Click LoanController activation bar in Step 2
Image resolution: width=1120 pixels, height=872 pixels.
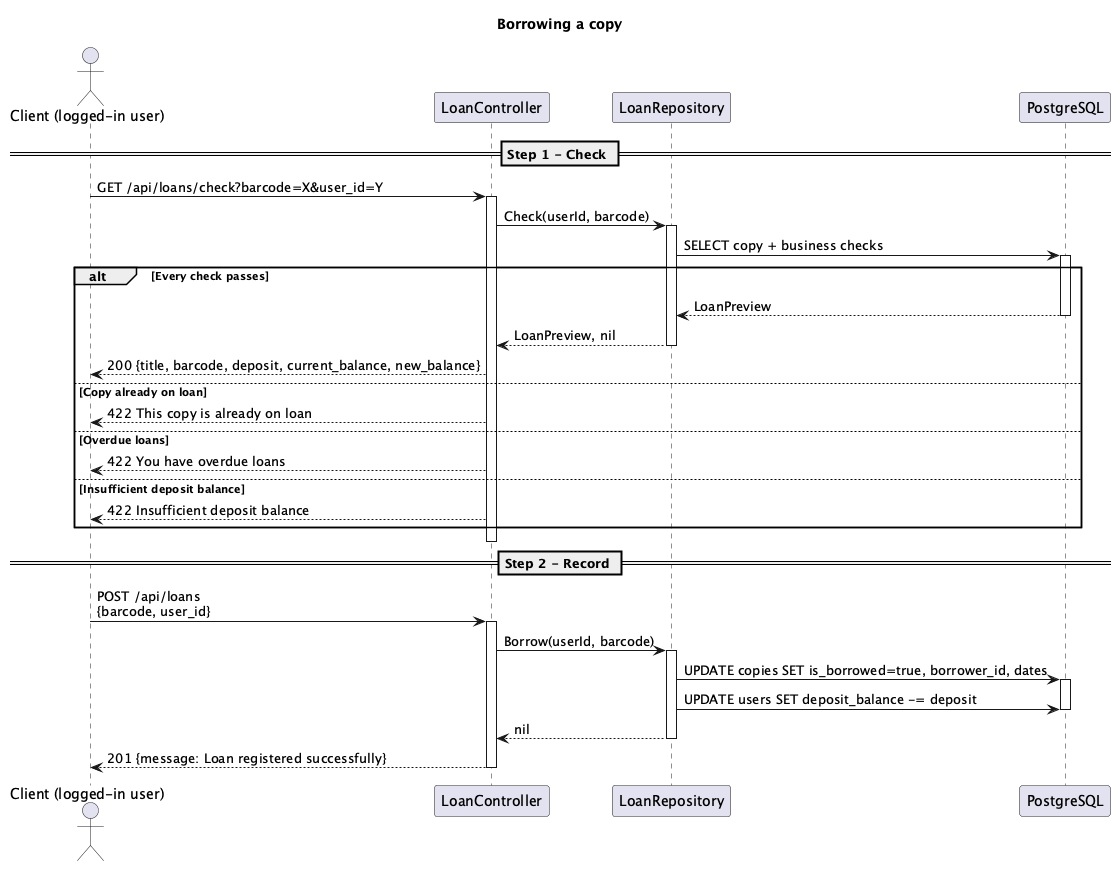point(491,694)
